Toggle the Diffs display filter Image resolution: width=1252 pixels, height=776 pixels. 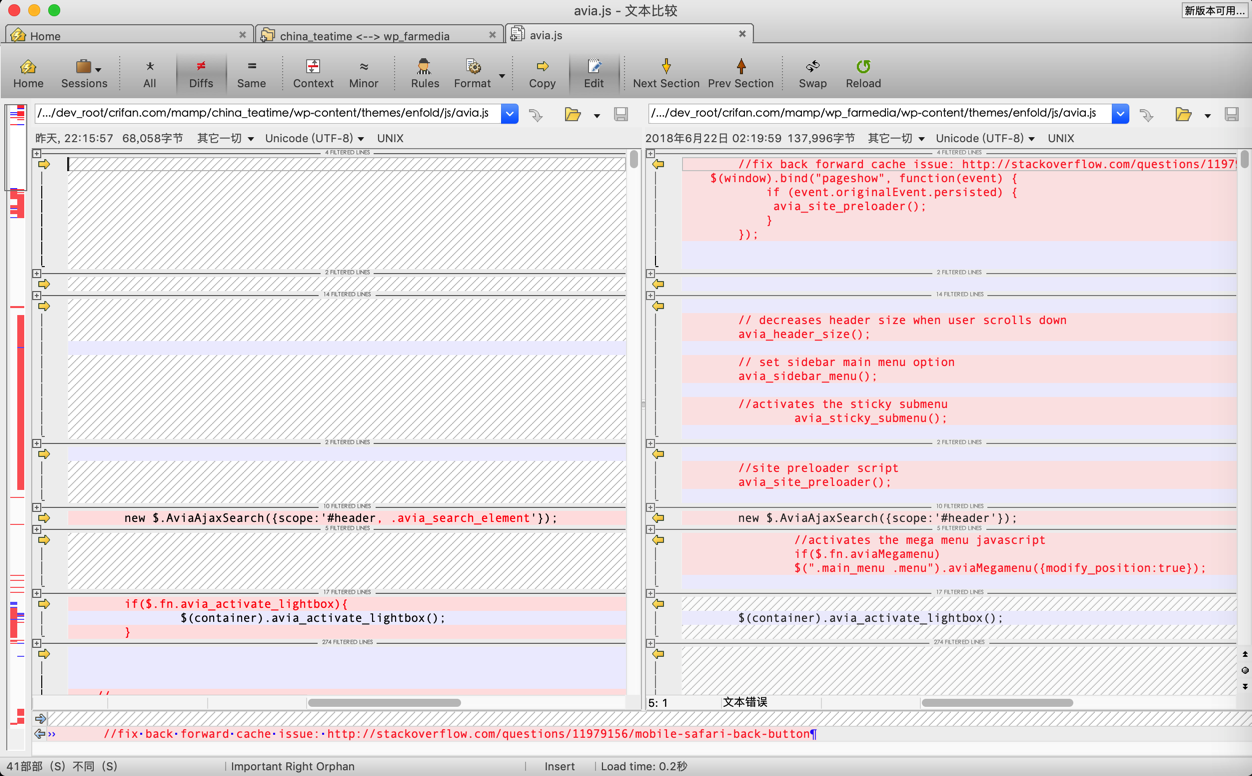201,72
